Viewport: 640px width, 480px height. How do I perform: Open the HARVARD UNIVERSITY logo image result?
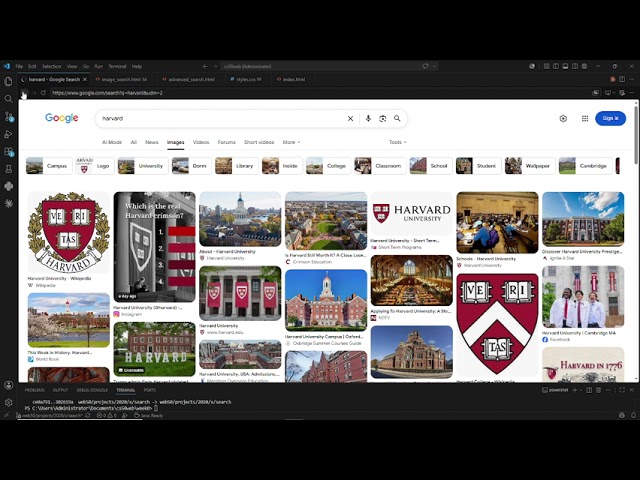pyautogui.click(x=411, y=214)
